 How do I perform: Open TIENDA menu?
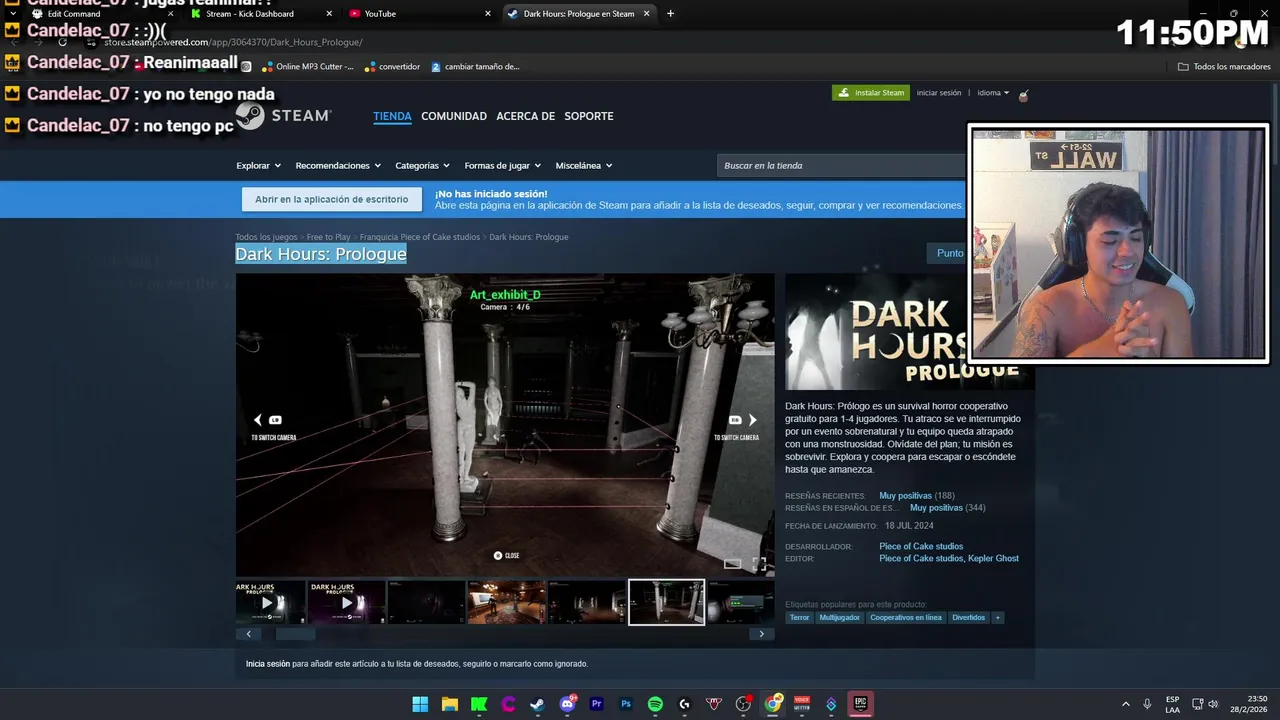click(x=392, y=116)
